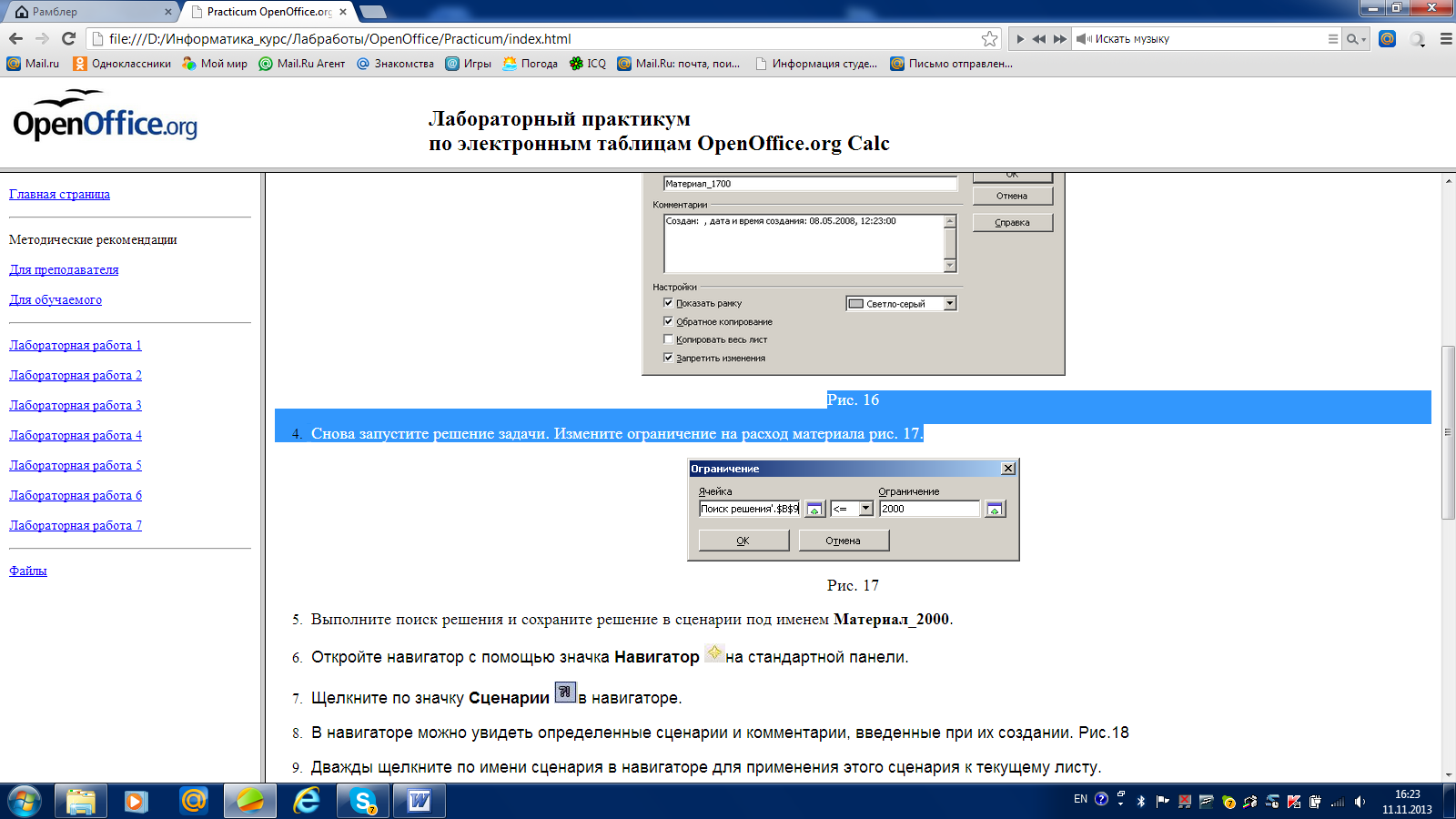
Task: Open the 'Светло-серый' color dropdown
Action: [x=902, y=304]
